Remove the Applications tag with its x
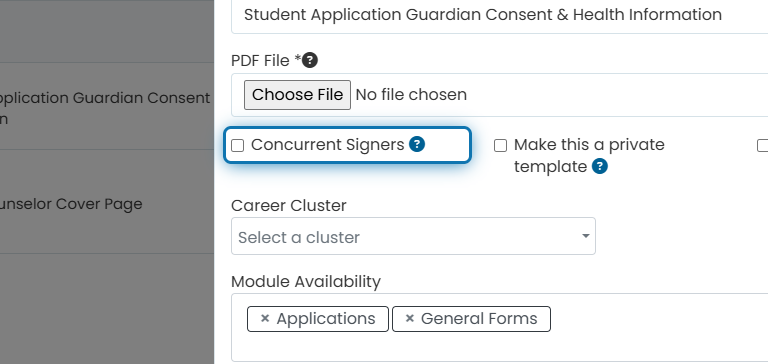The height and width of the screenshot is (364, 768). tap(265, 319)
